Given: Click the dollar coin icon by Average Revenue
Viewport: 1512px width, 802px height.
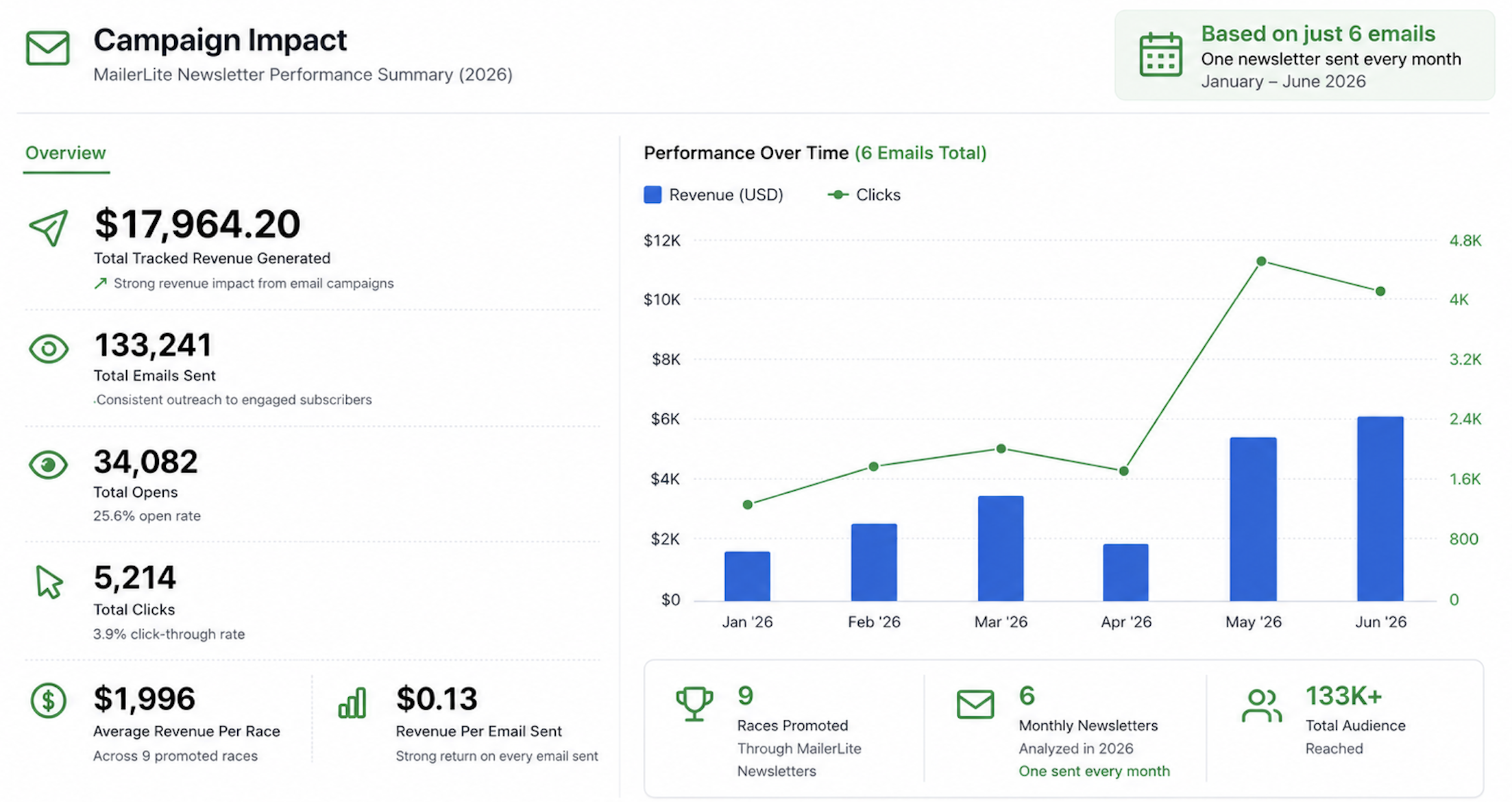Looking at the screenshot, I should 49,701.
